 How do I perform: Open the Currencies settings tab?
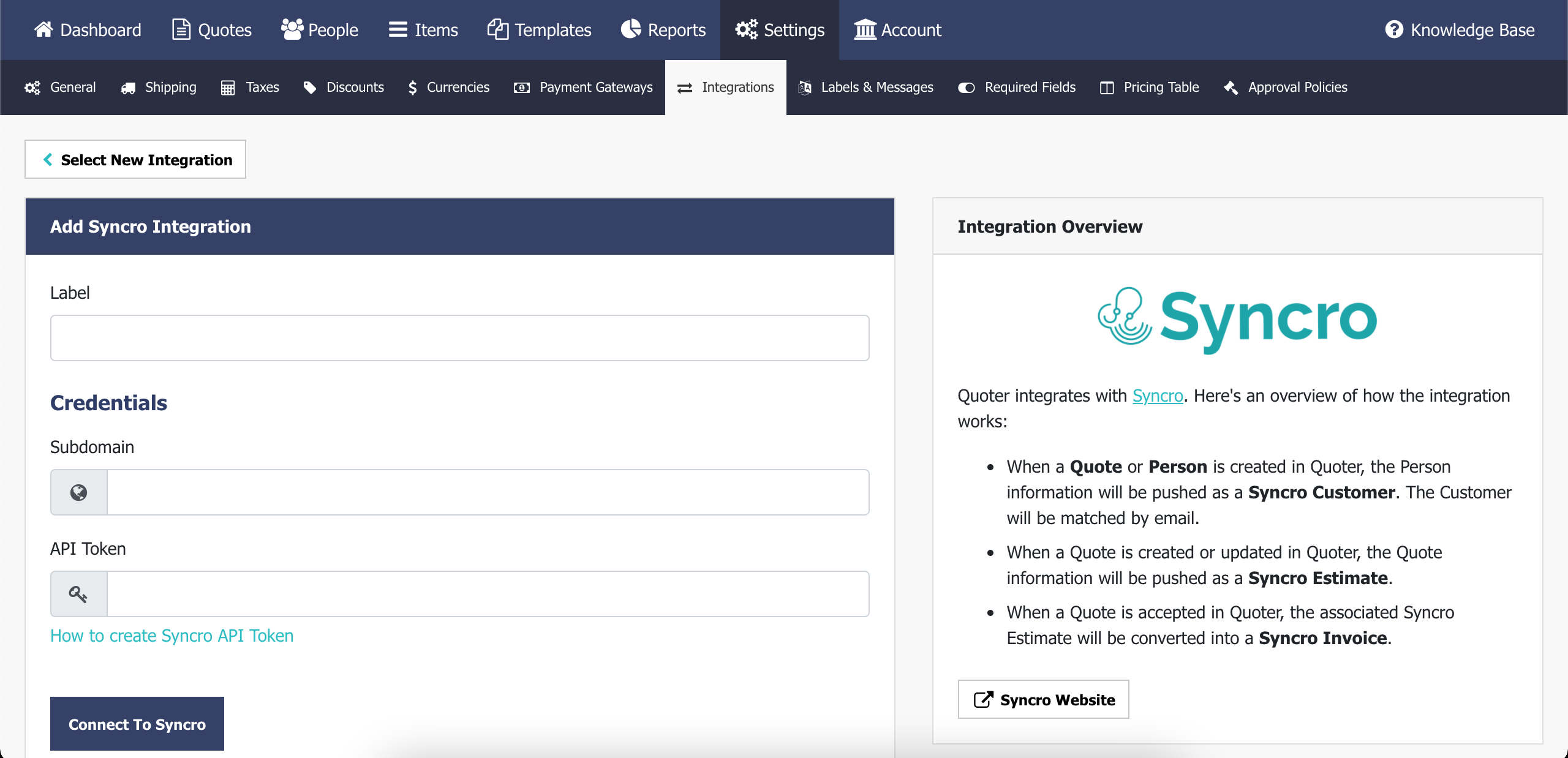448,88
